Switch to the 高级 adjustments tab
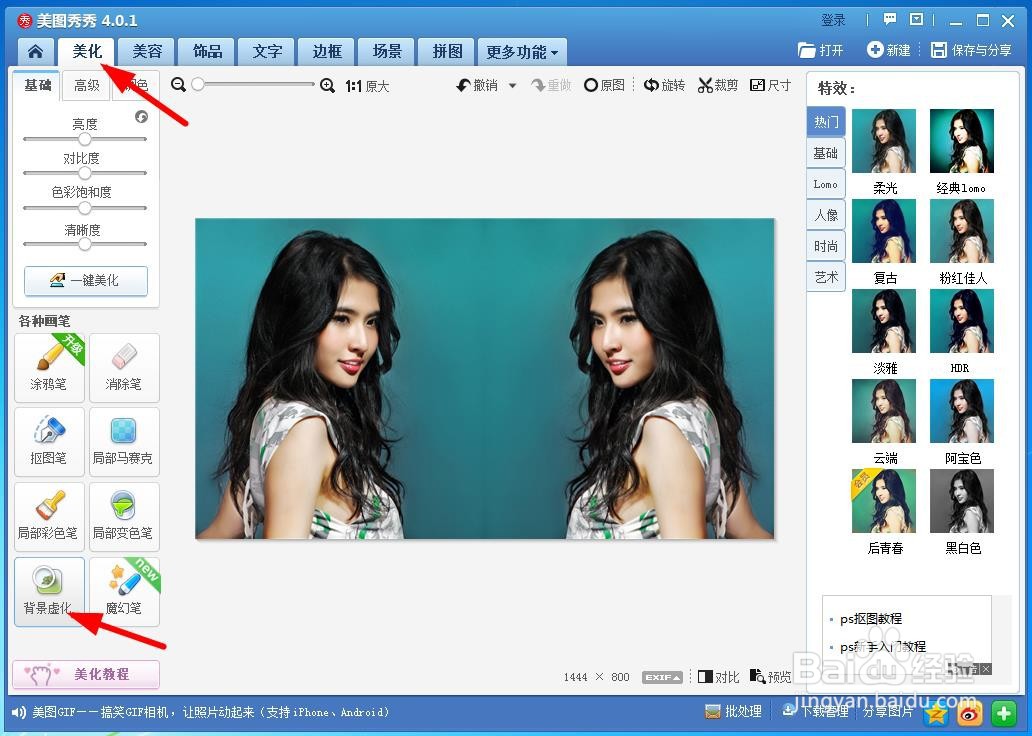The width and height of the screenshot is (1032, 736). tap(86, 86)
